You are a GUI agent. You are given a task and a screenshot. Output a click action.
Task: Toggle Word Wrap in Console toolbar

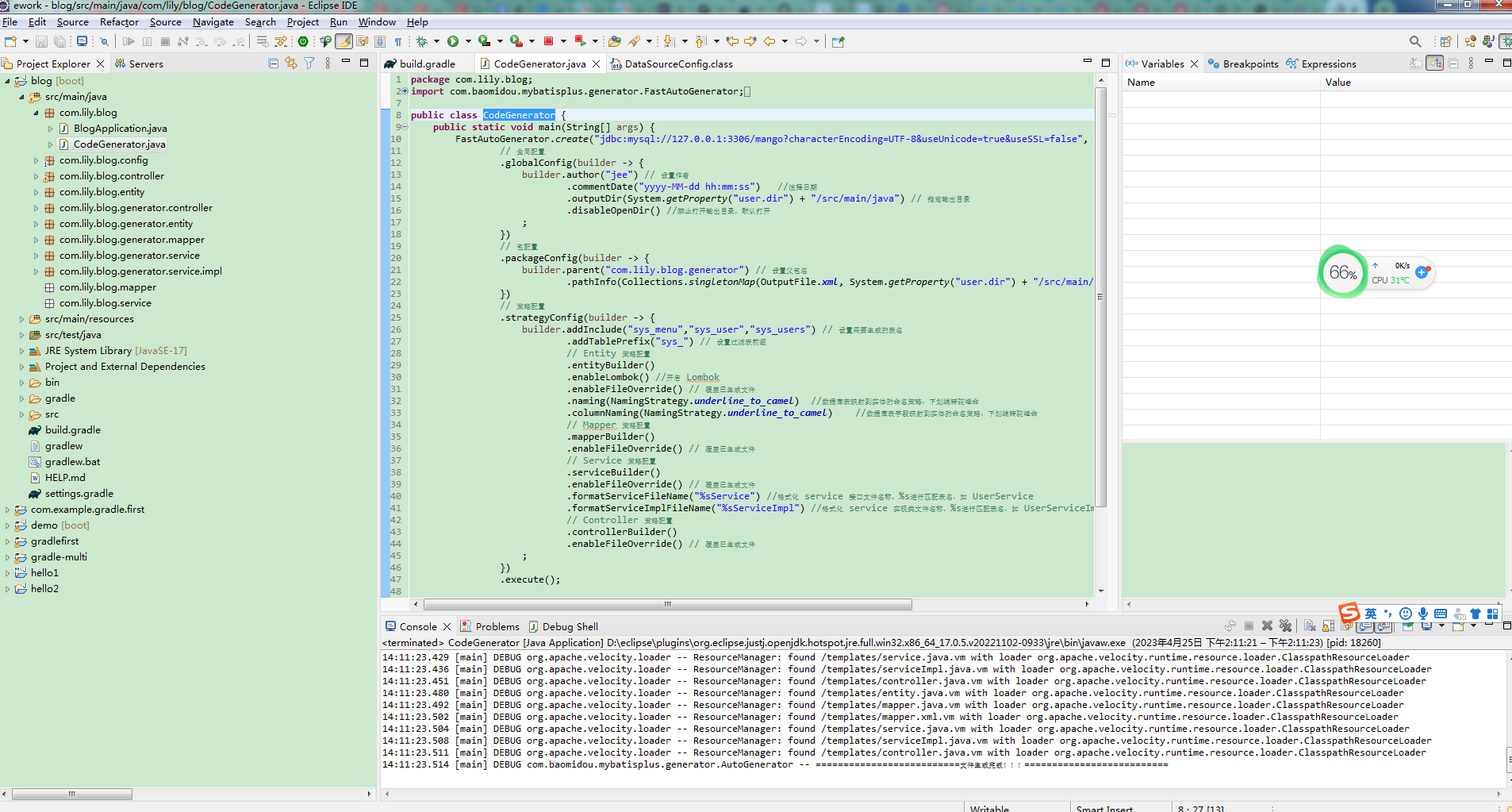coord(1347,626)
